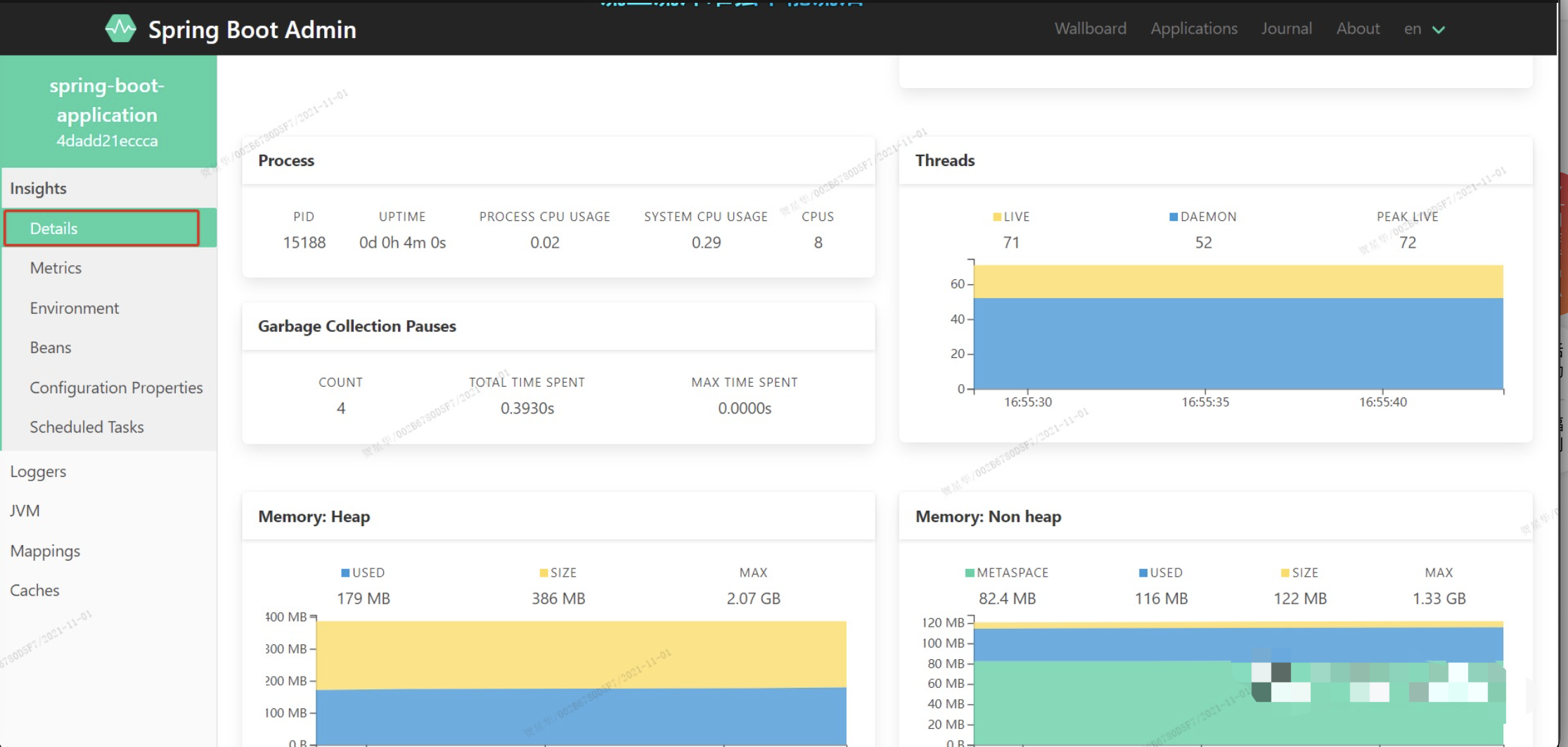Screen dimensions: 1568x747
Task: Open the Loggers section
Action: point(38,471)
